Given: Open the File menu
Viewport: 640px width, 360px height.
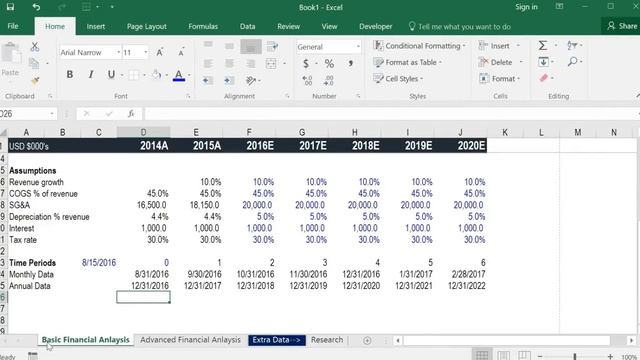Looking at the screenshot, I should 13,26.
